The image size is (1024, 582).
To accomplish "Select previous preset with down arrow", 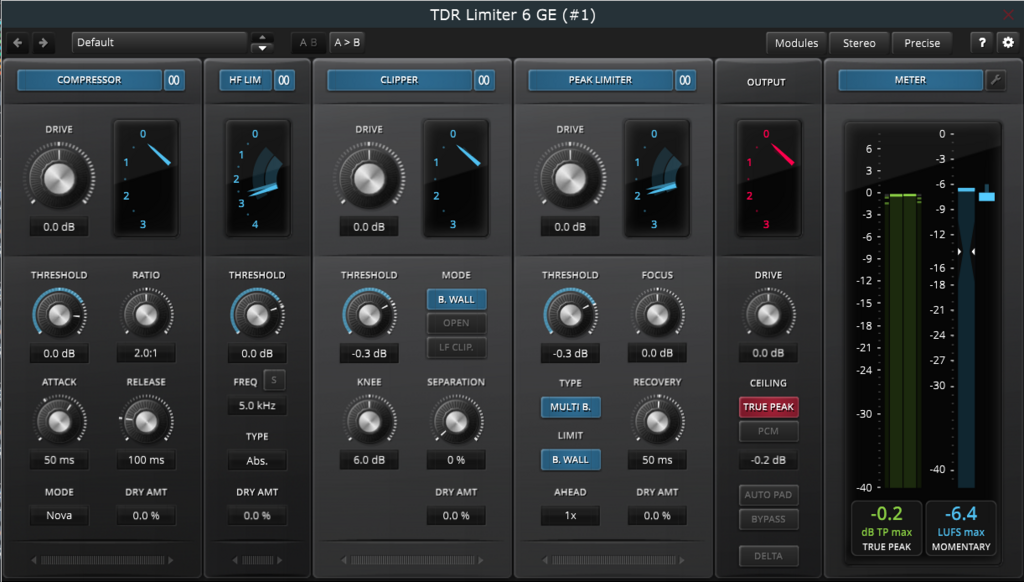I will (263, 48).
